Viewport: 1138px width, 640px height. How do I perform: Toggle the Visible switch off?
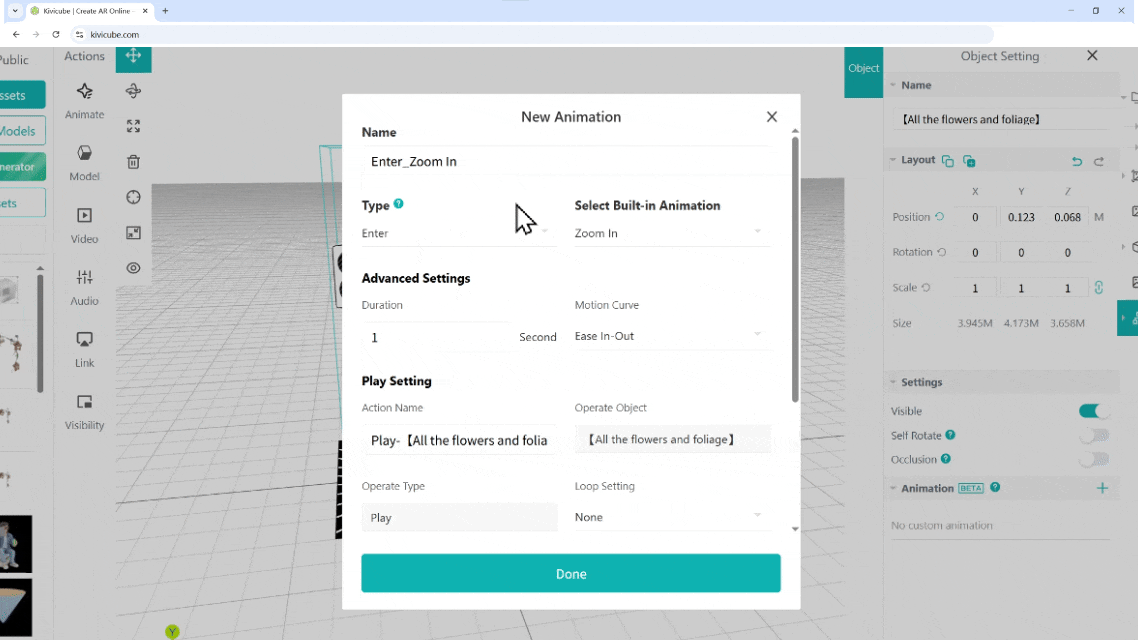[1093, 411]
